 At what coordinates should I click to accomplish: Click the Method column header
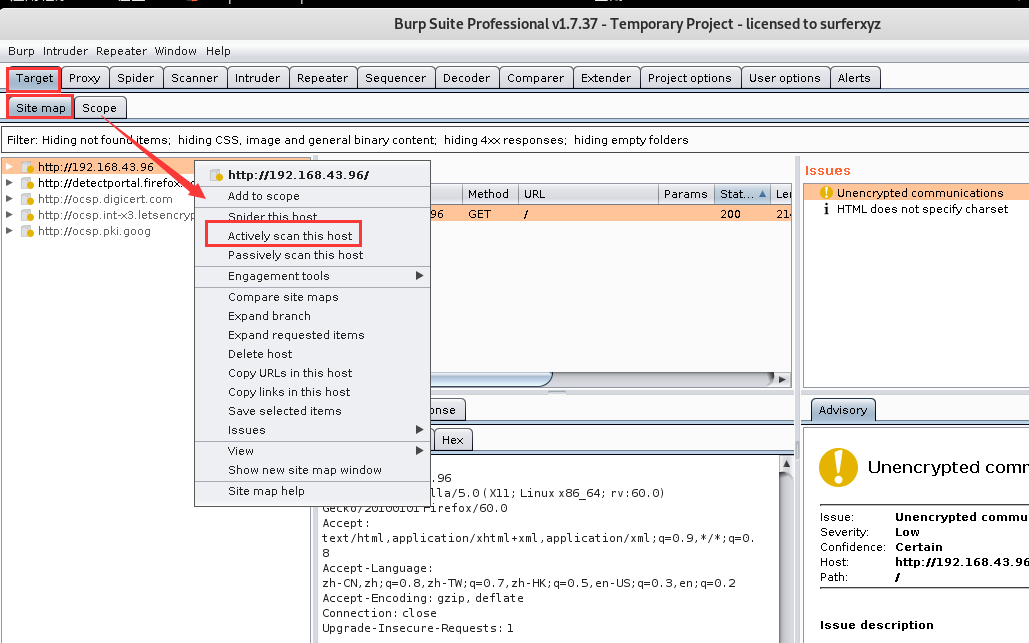tap(490, 194)
